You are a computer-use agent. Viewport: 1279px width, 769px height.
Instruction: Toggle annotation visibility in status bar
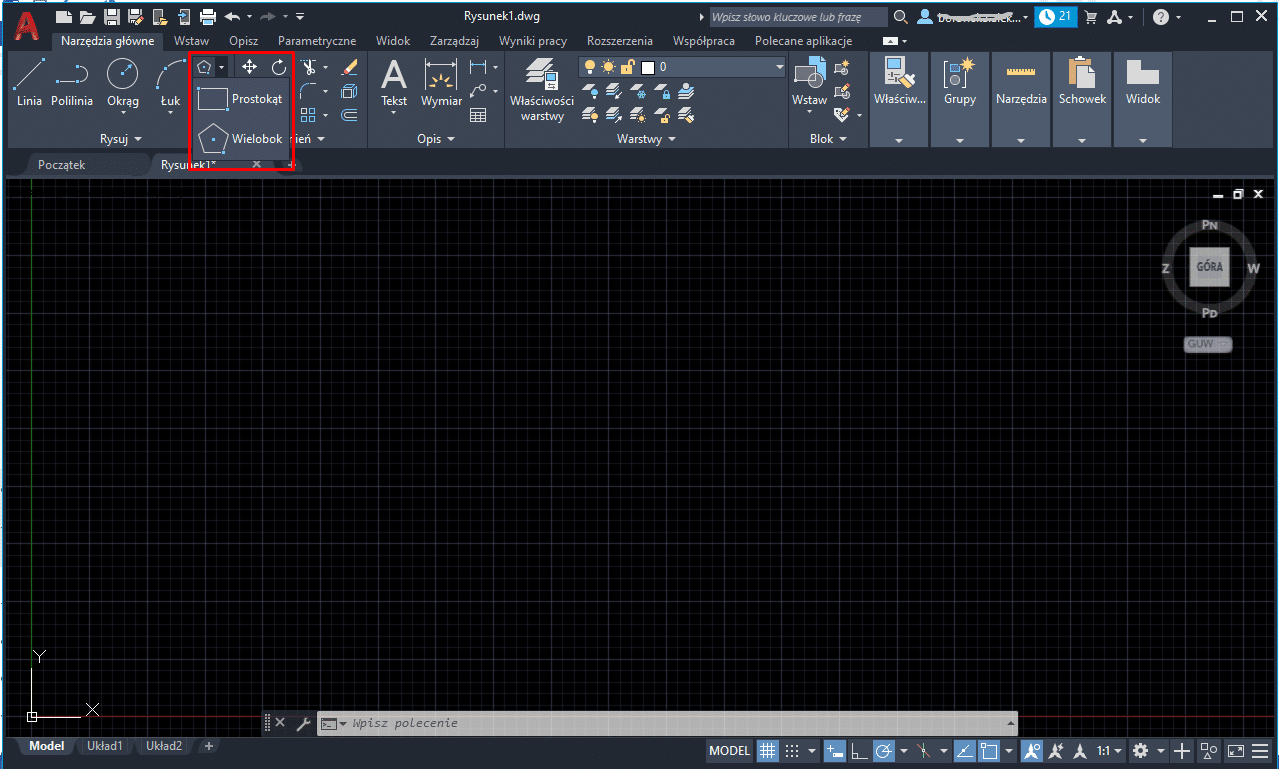click(1032, 750)
